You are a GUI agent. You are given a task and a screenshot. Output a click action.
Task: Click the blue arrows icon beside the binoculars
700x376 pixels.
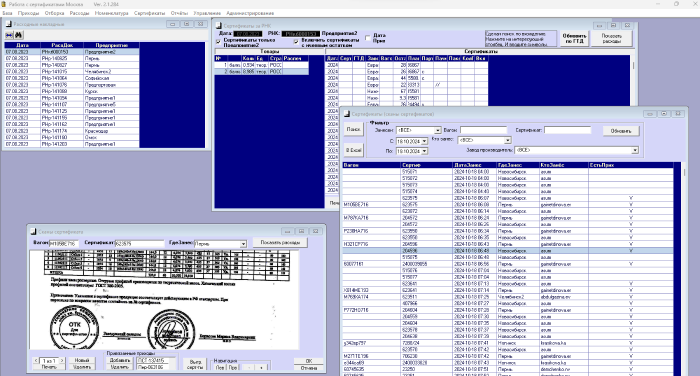point(9,35)
